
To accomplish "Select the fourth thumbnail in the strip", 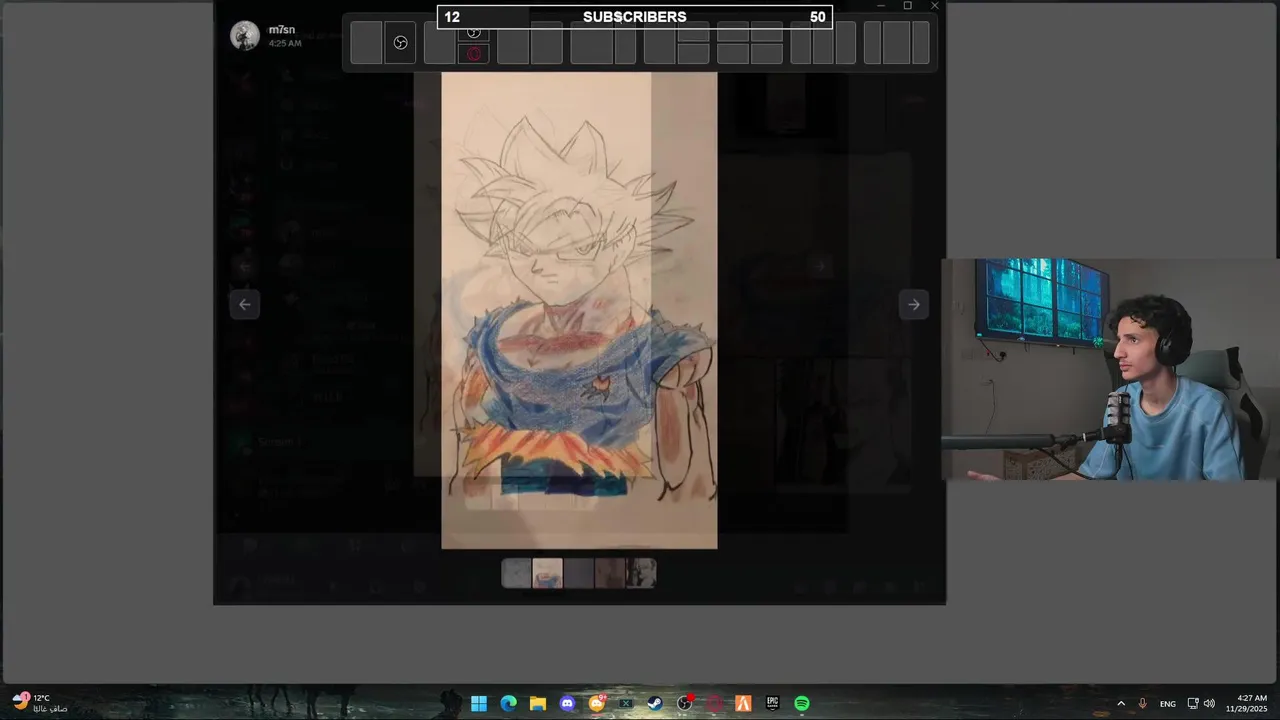I will point(610,573).
